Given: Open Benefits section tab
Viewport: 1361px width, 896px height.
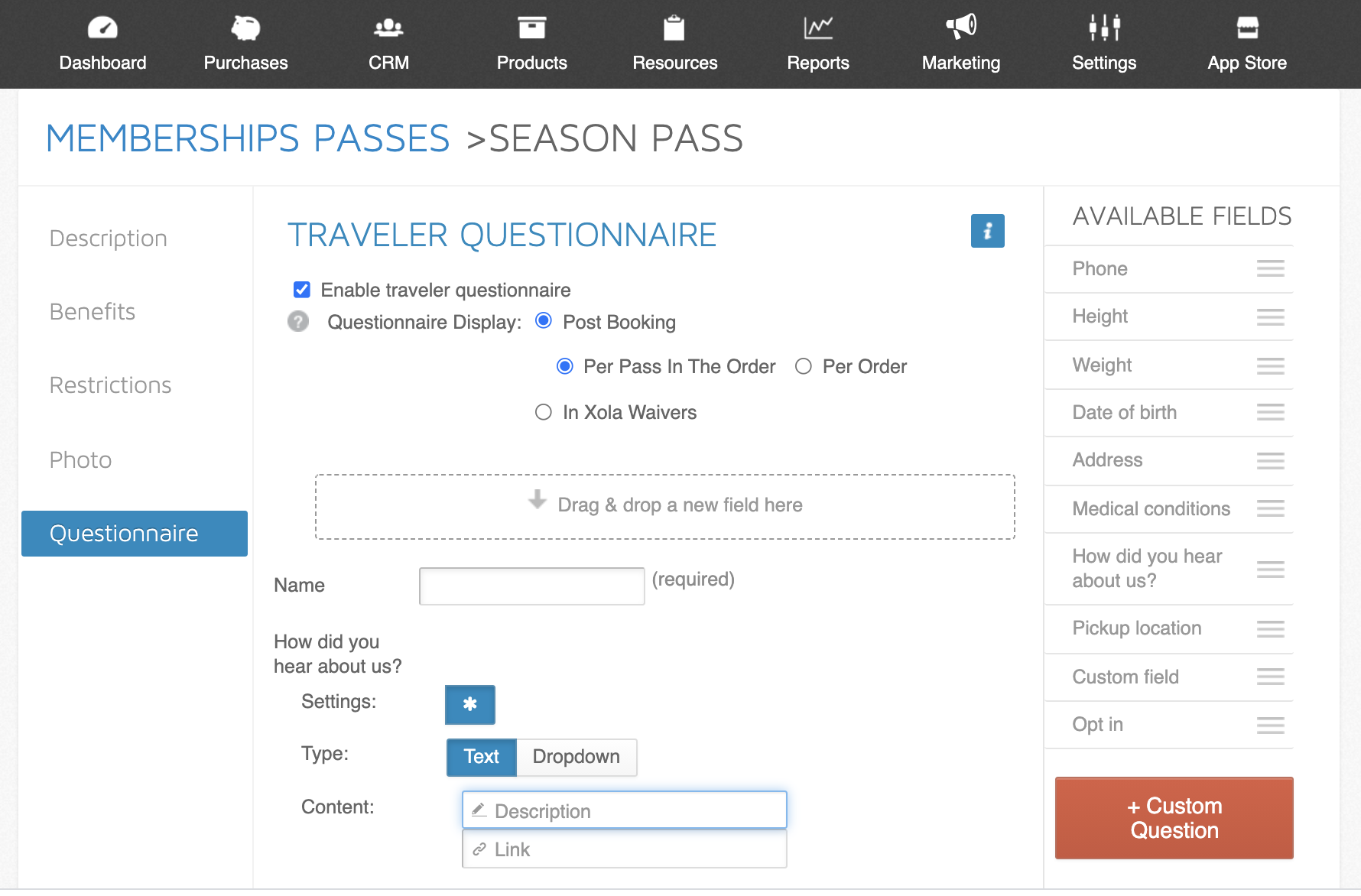Looking at the screenshot, I should tap(92, 312).
